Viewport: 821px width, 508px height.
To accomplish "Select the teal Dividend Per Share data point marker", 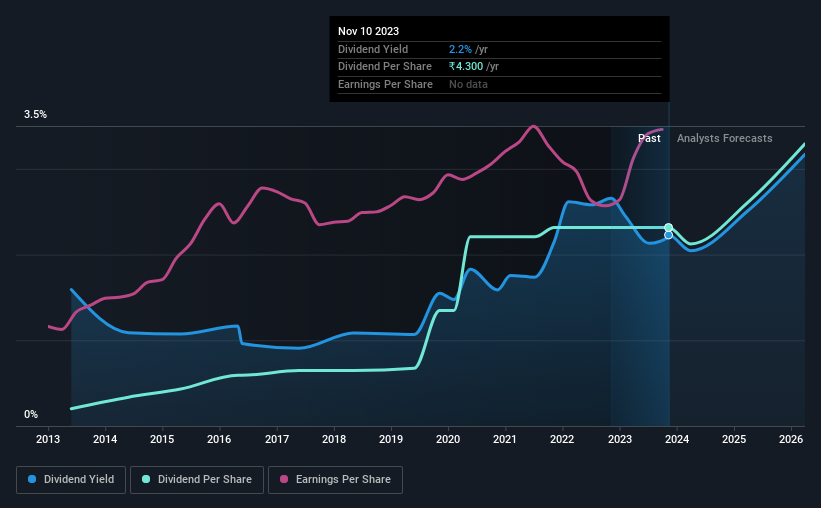I will (669, 227).
